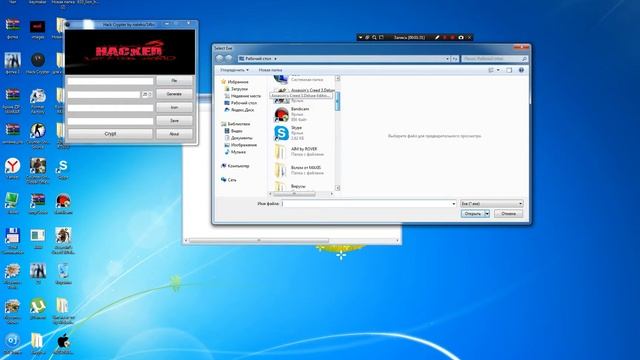Open the Hack Crypter desktop icon
This screenshot has height=360, width=640.
tap(38, 63)
